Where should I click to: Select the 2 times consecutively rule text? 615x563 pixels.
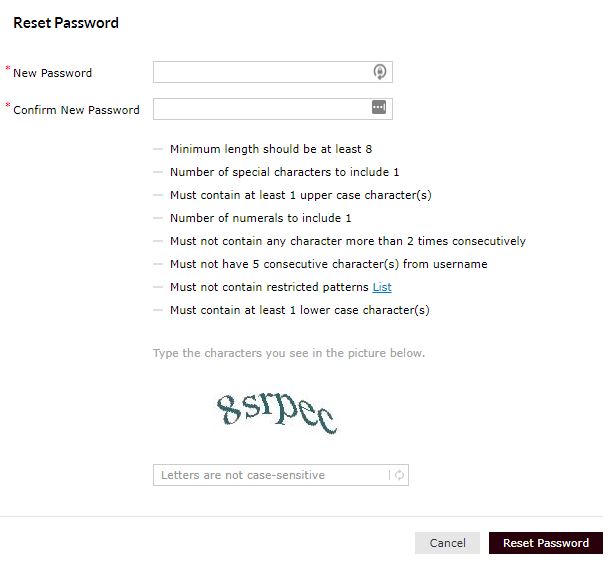348,241
